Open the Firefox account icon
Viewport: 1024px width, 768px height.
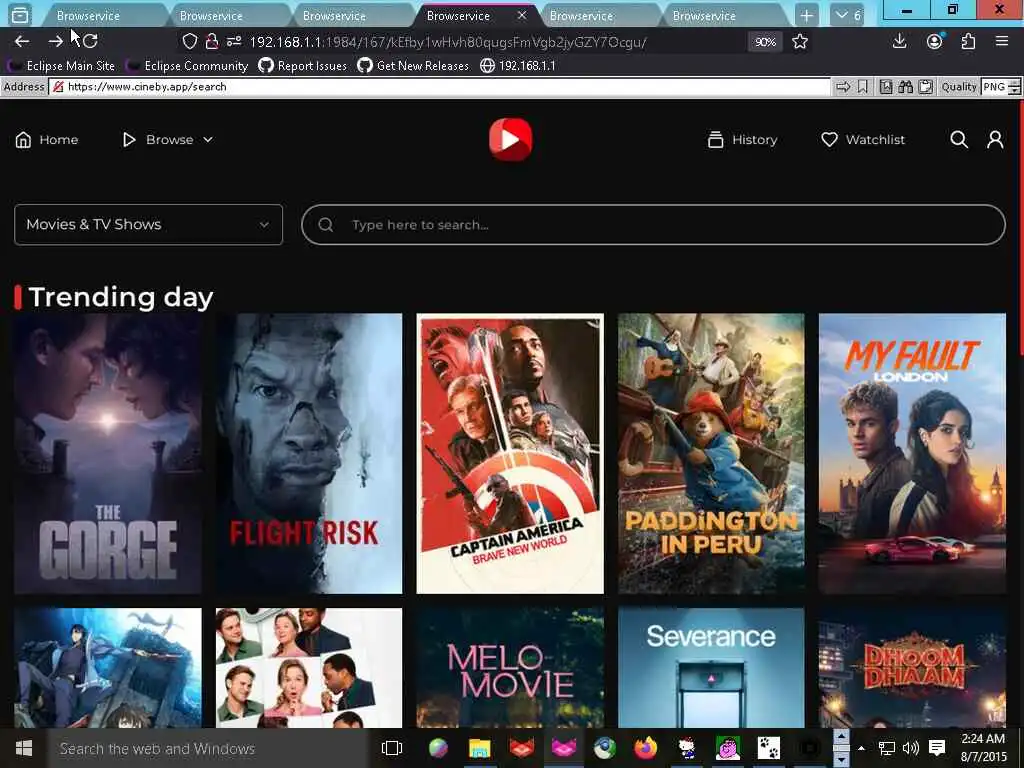[x=935, y=42]
